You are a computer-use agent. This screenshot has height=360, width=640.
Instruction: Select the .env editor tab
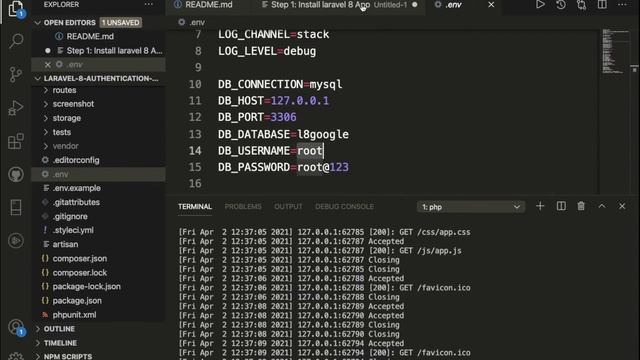[453, 5]
